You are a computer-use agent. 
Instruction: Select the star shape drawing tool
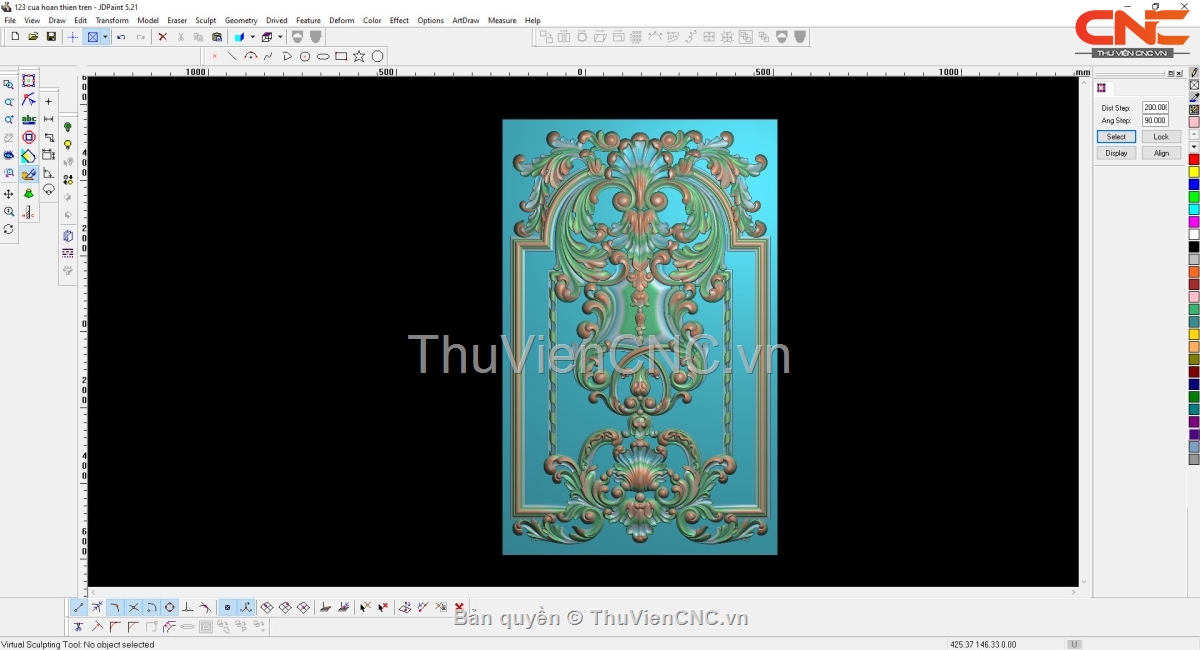(x=359, y=56)
